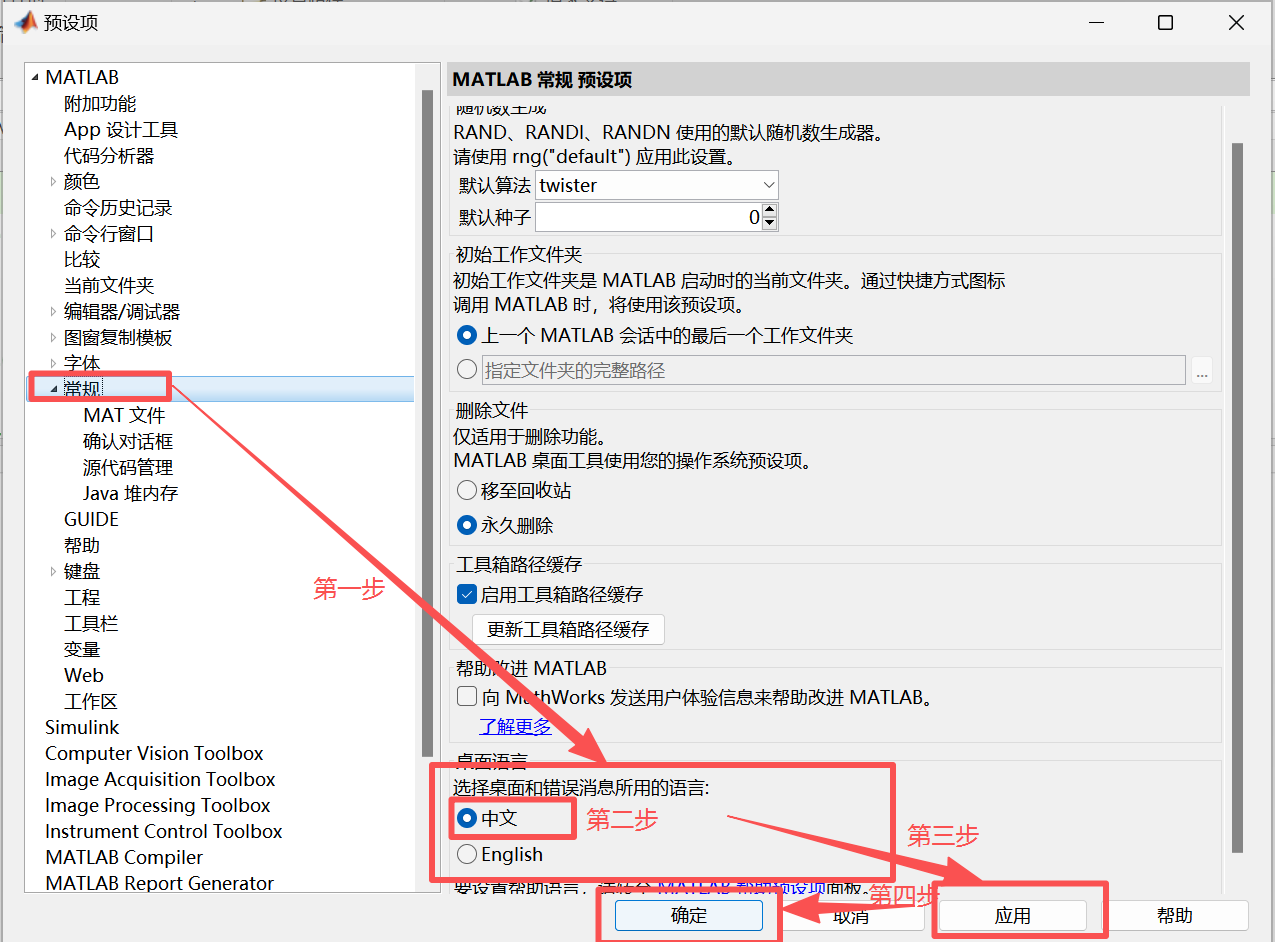Select 当前文件夹 in the tree

[x=109, y=286]
